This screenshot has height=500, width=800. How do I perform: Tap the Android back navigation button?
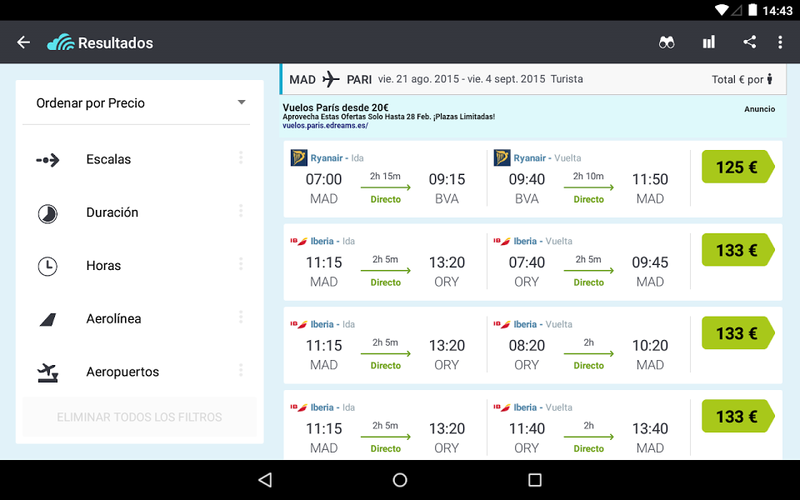pyautogui.click(x=265, y=480)
